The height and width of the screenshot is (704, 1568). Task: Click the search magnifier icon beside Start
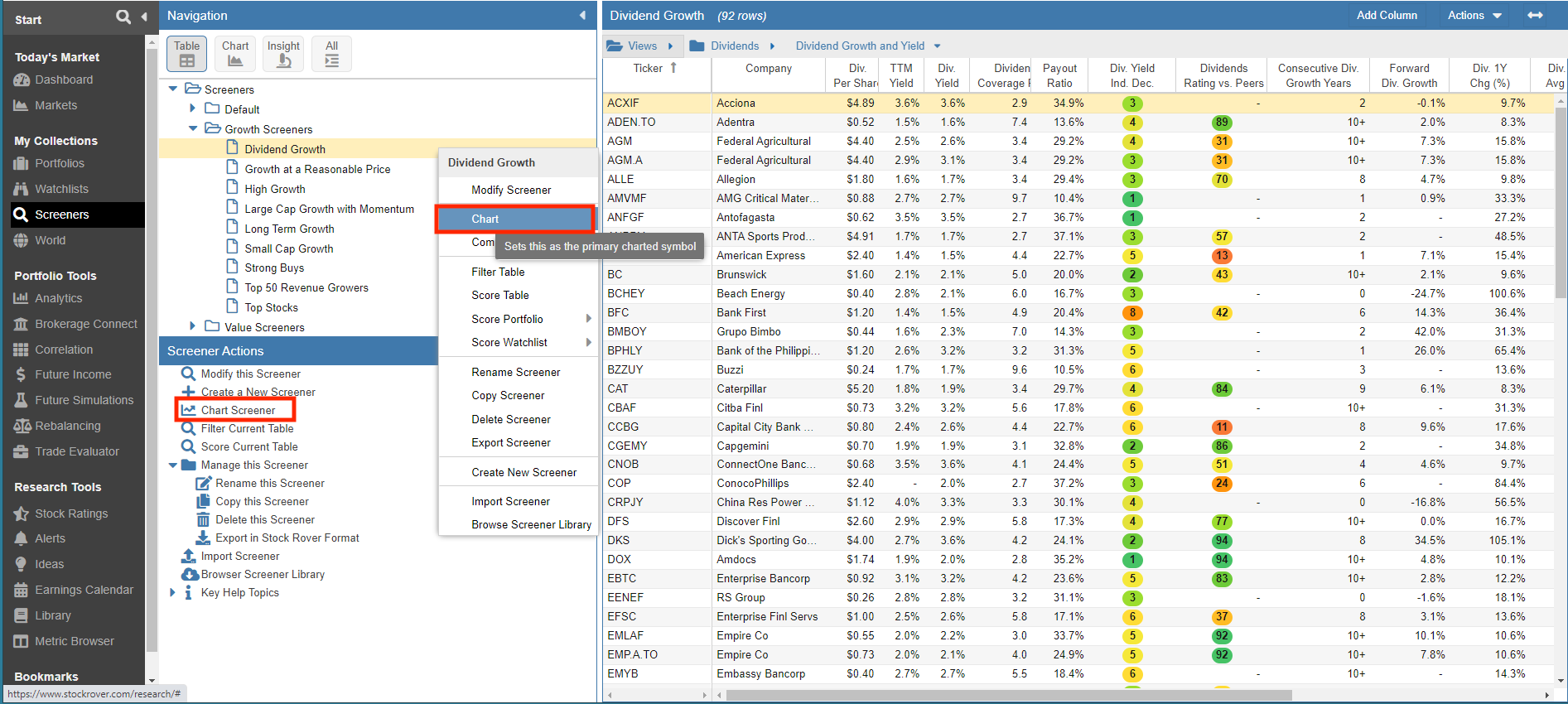point(123,17)
